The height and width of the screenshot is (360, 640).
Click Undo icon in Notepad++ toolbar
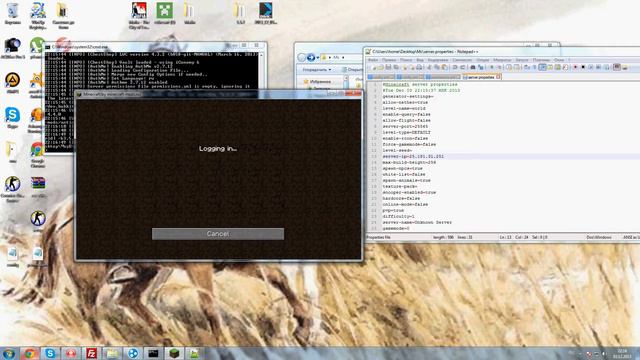455,67
